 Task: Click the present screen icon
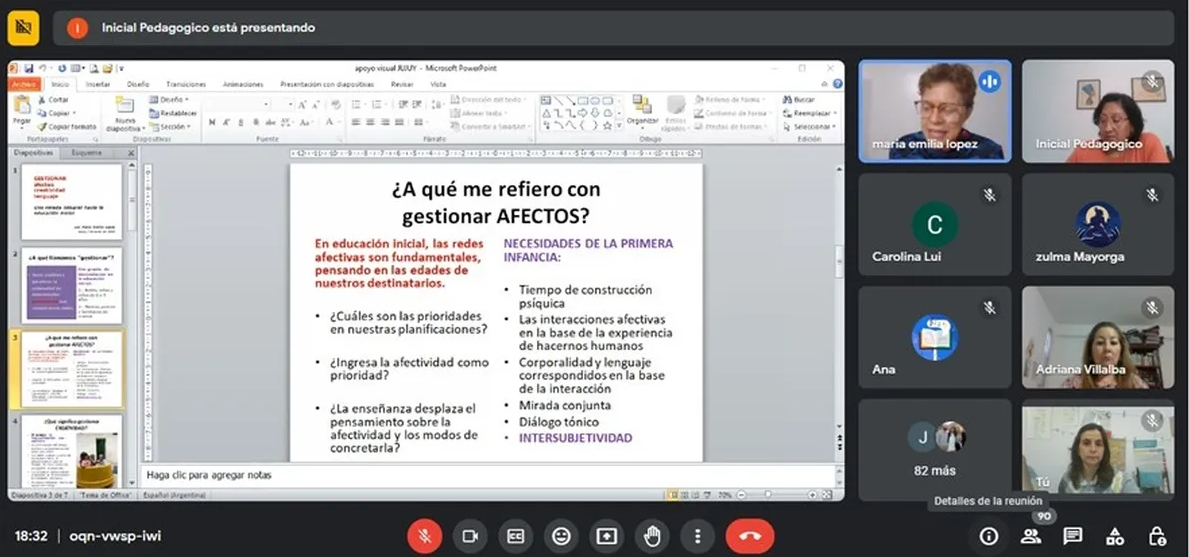coord(607,536)
